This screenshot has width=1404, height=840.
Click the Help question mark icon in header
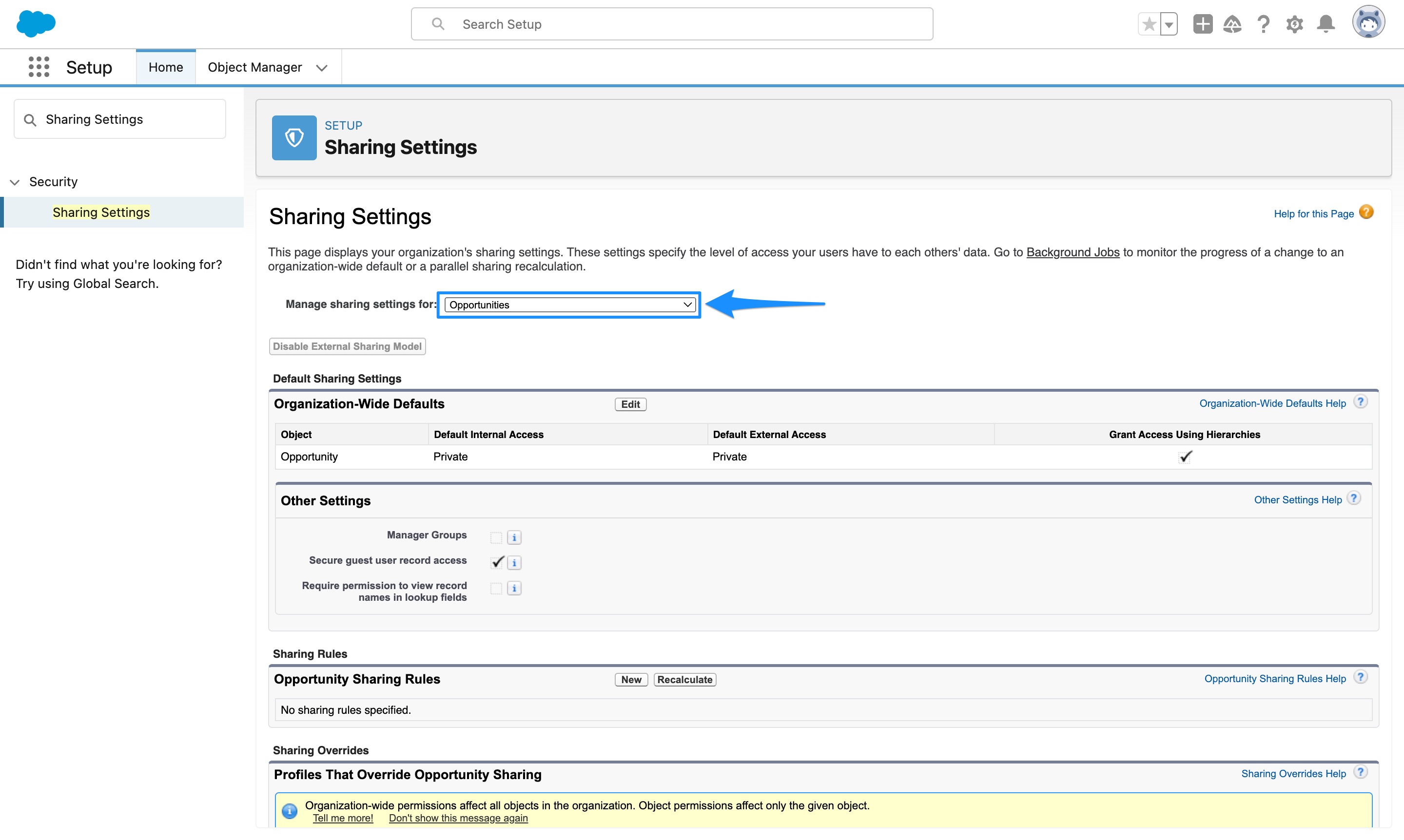coord(1264,24)
